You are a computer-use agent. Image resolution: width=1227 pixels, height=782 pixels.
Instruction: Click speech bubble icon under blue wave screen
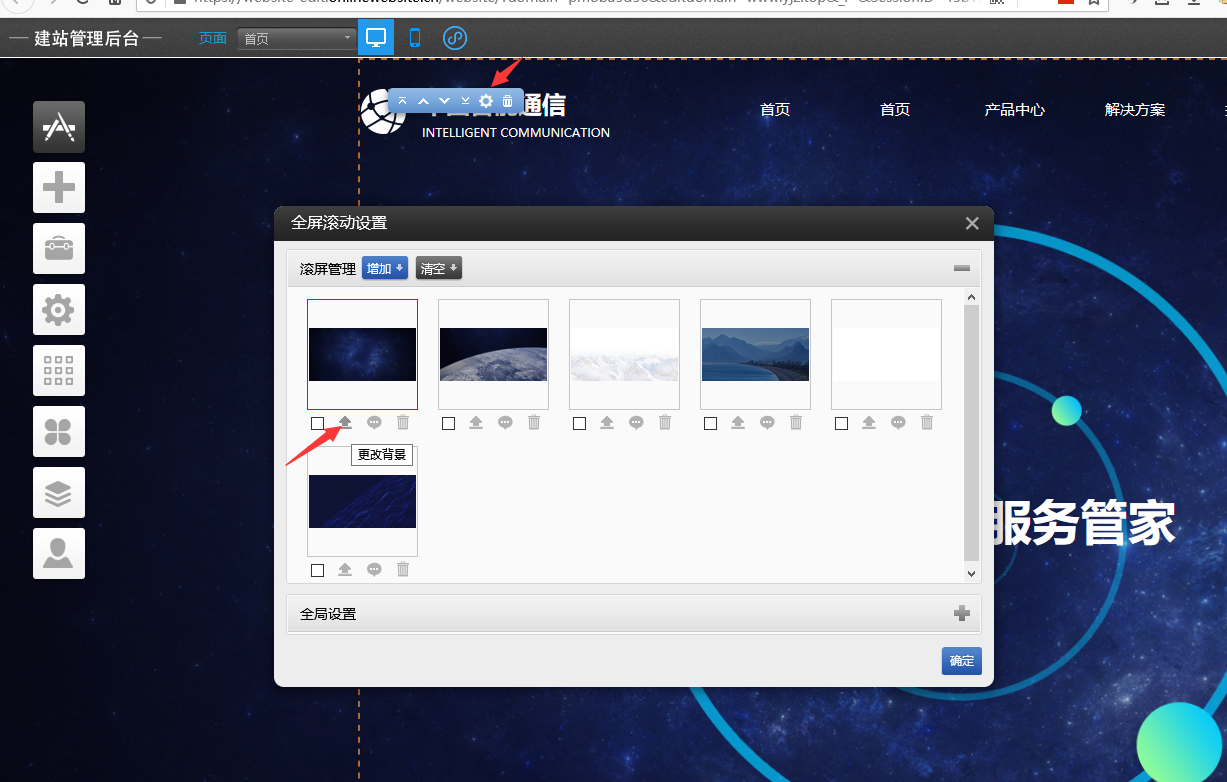point(374,569)
